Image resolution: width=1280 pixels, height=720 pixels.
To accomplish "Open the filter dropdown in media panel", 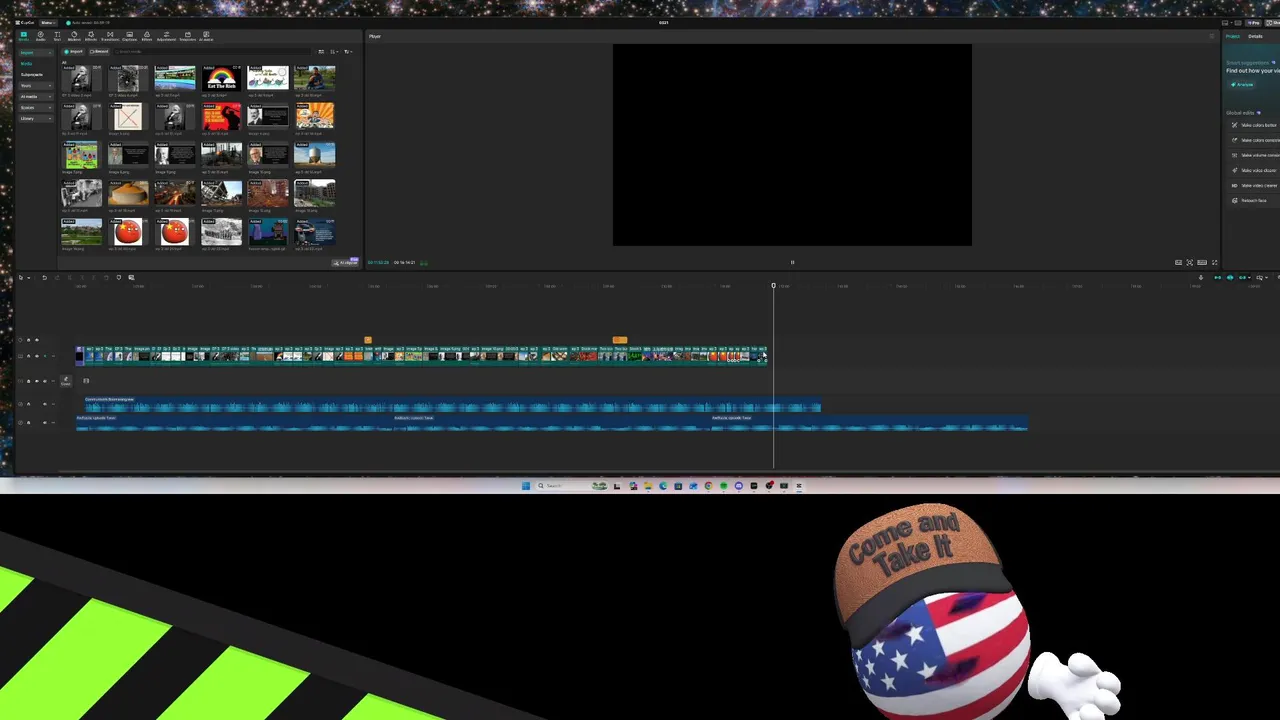I will [348, 52].
